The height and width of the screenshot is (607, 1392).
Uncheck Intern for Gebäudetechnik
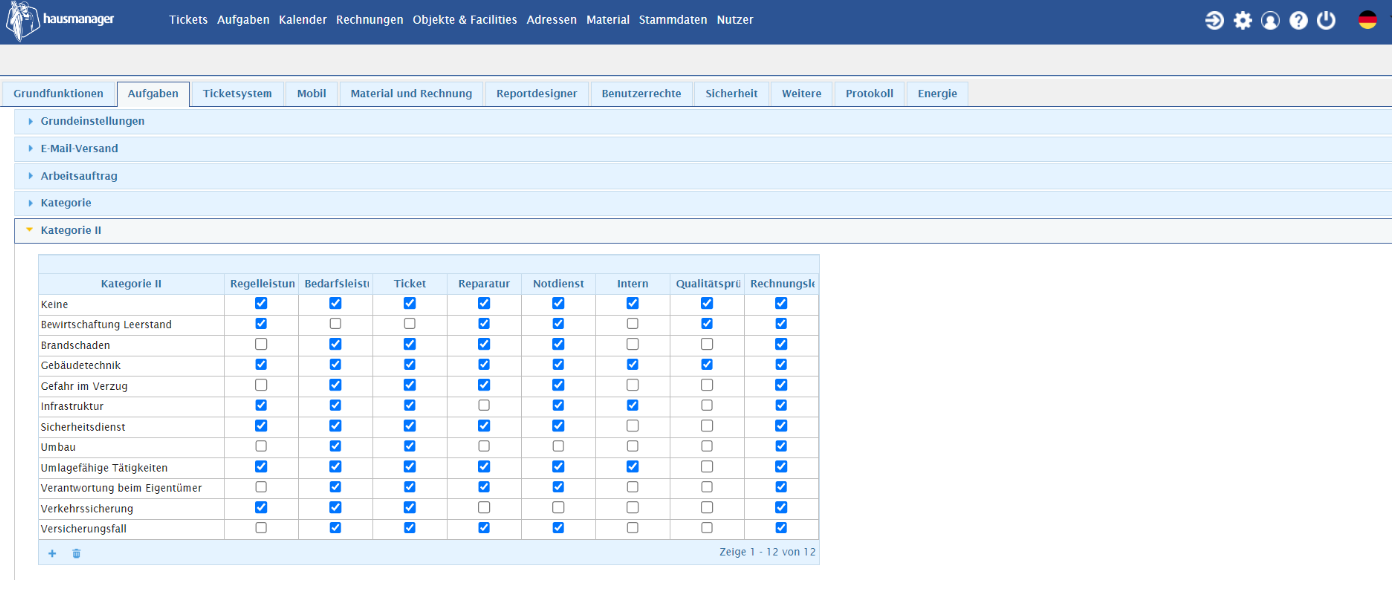[x=633, y=365]
